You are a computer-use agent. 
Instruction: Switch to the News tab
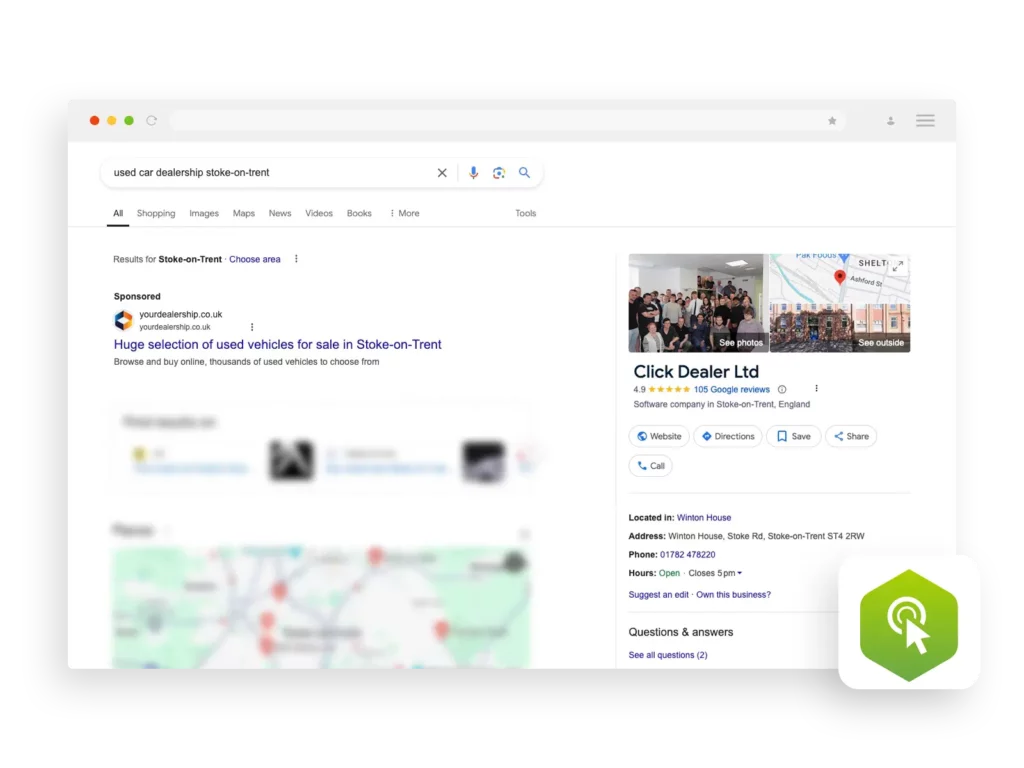[x=280, y=214]
